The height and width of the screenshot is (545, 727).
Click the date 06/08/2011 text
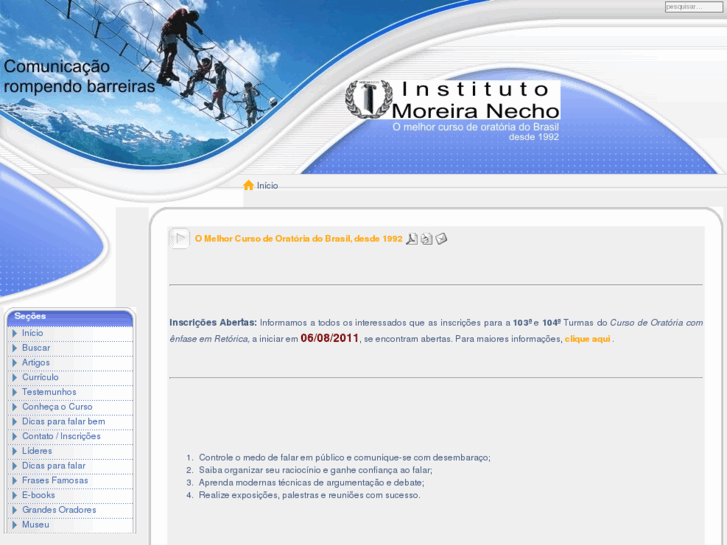(x=330, y=338)
